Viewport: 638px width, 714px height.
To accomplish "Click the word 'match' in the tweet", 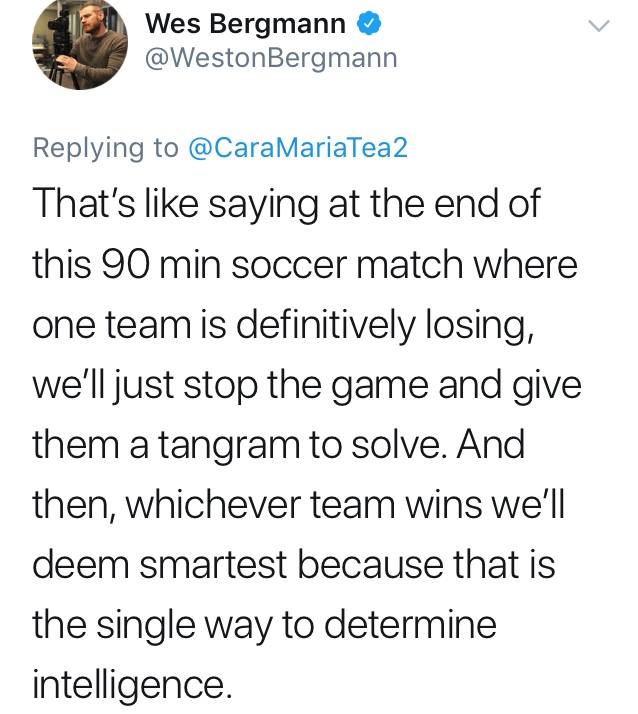I will point(410,265).
